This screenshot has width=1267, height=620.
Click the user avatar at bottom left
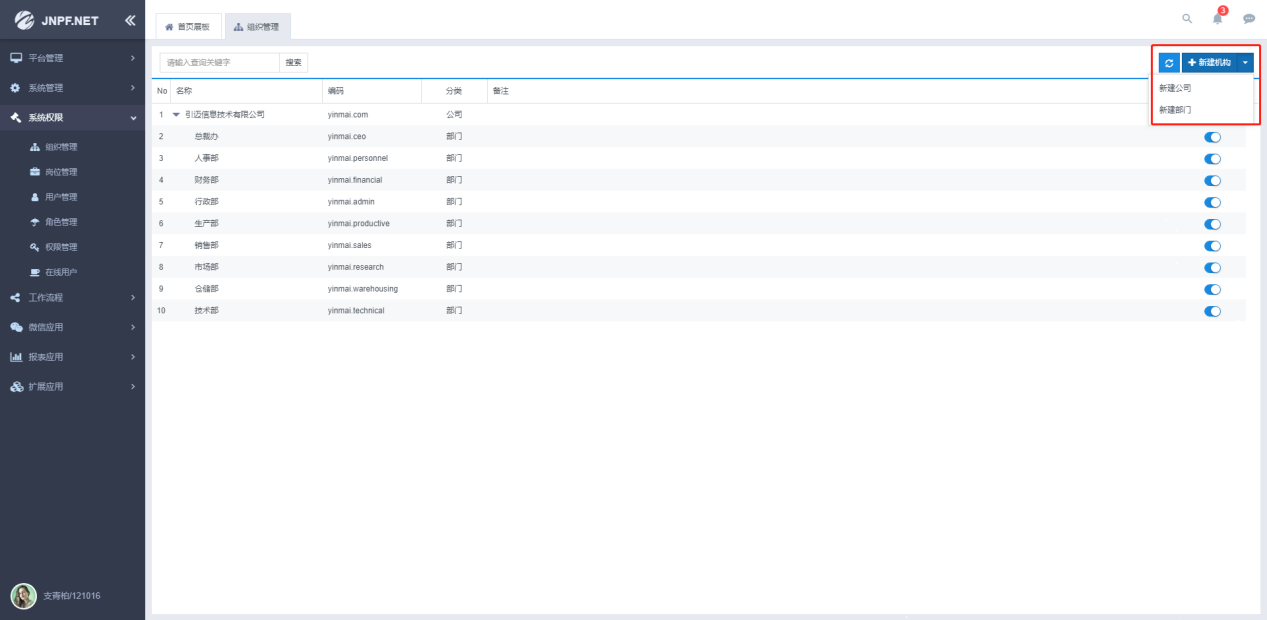[23, 596]
